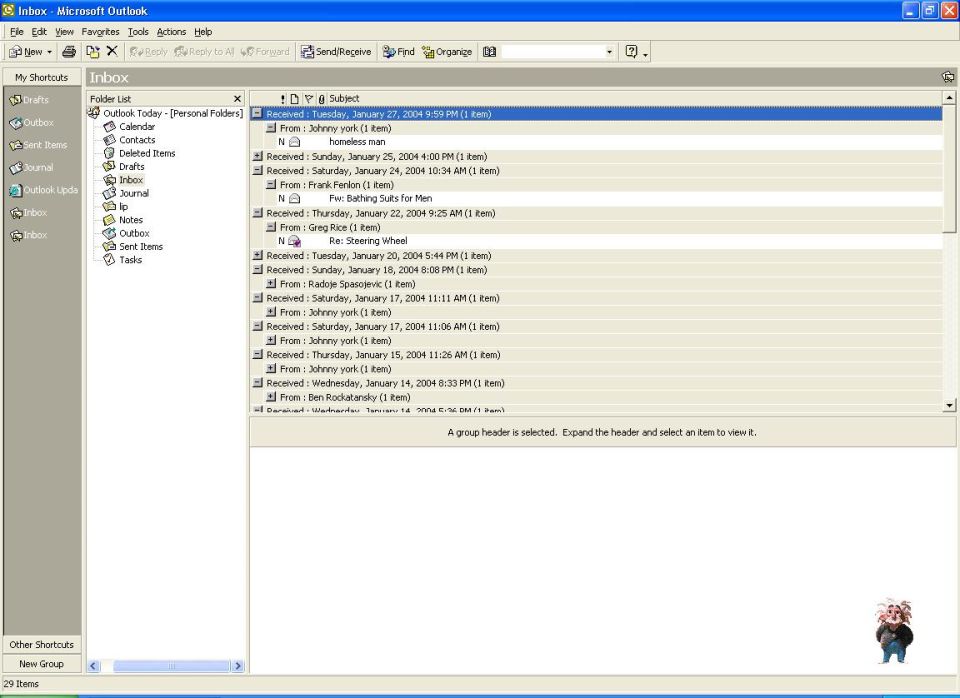
Task: Open Drafts shortcut in Outlook bar
Action: (29, 100)
